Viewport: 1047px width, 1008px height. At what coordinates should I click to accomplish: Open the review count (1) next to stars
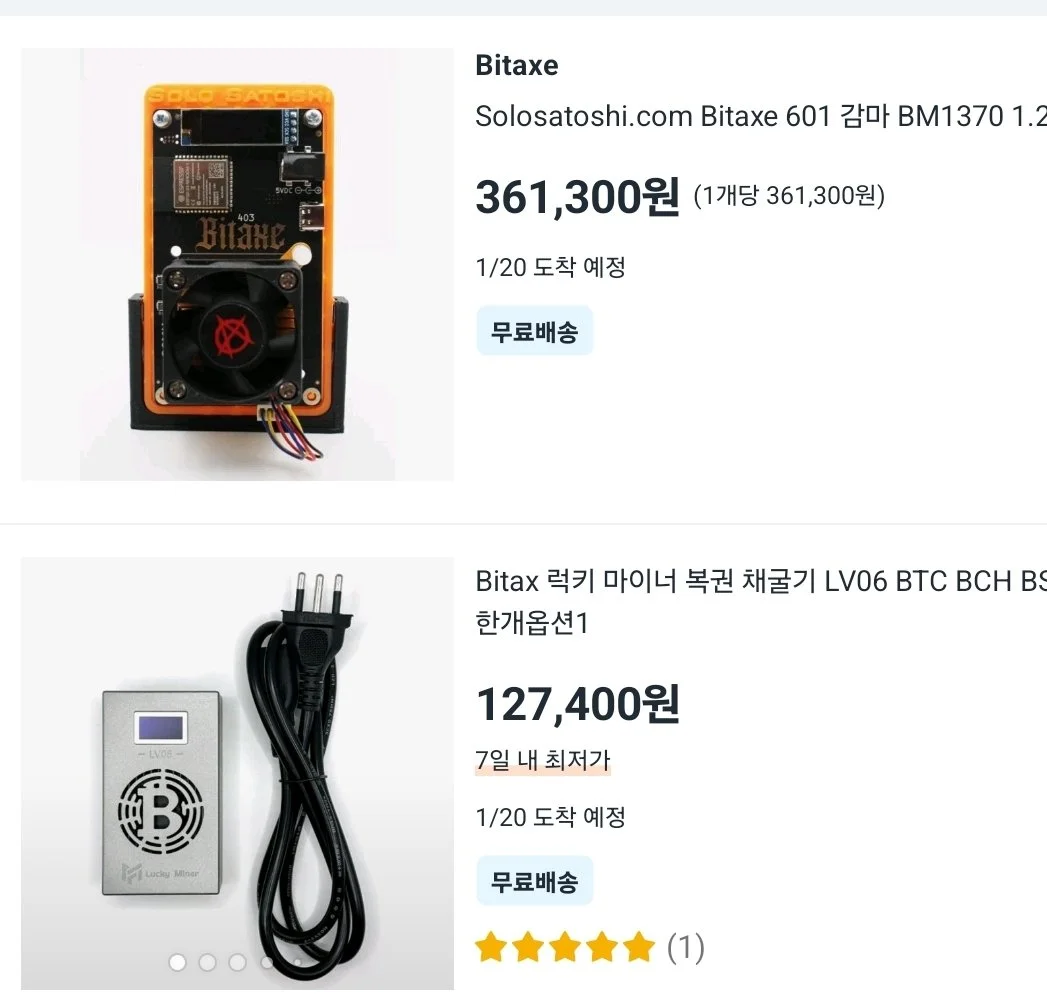(x=686, y=947)
